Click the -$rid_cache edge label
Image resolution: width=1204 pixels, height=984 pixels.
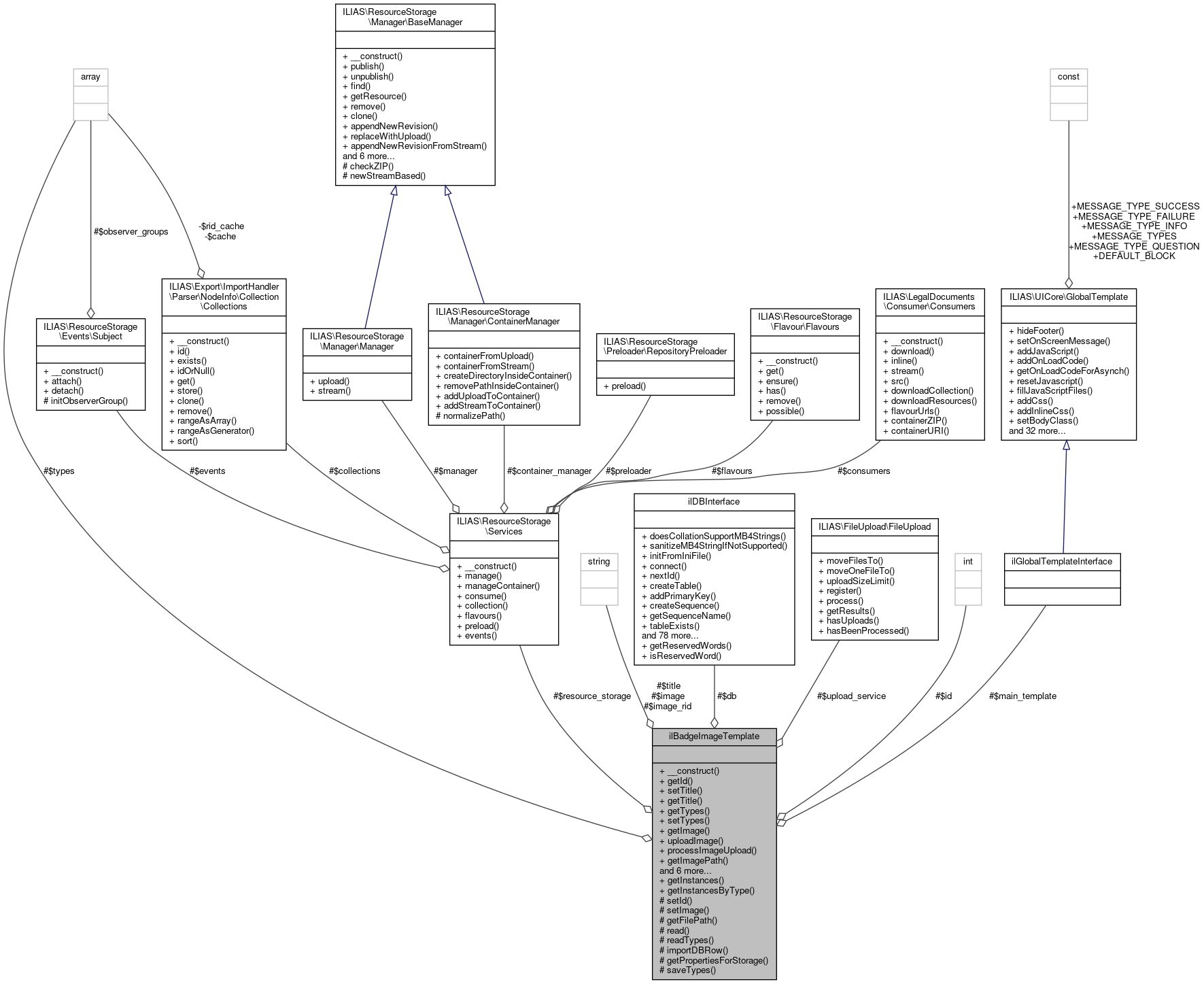tap(221, 226)
